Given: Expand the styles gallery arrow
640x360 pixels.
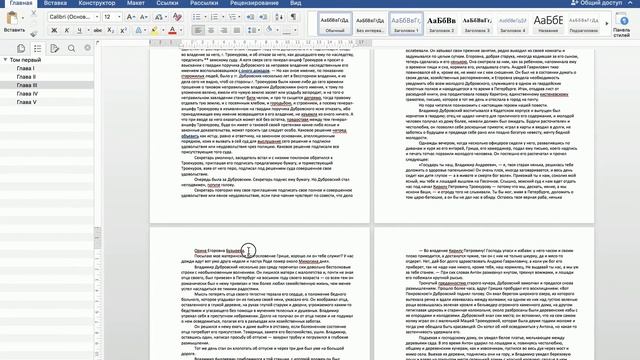Looking at the screenshot, I should pos(607,23).
